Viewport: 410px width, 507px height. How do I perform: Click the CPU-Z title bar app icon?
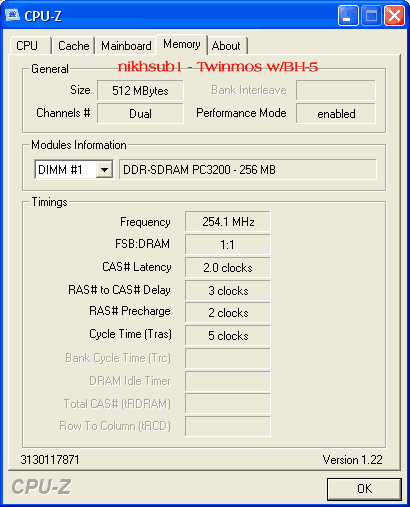tap(13, 15)
